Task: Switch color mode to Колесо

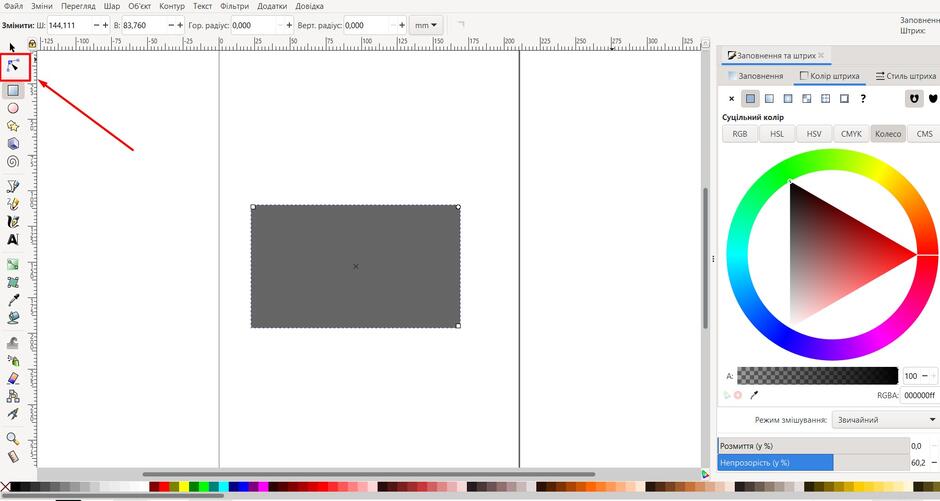Action: 888,134
